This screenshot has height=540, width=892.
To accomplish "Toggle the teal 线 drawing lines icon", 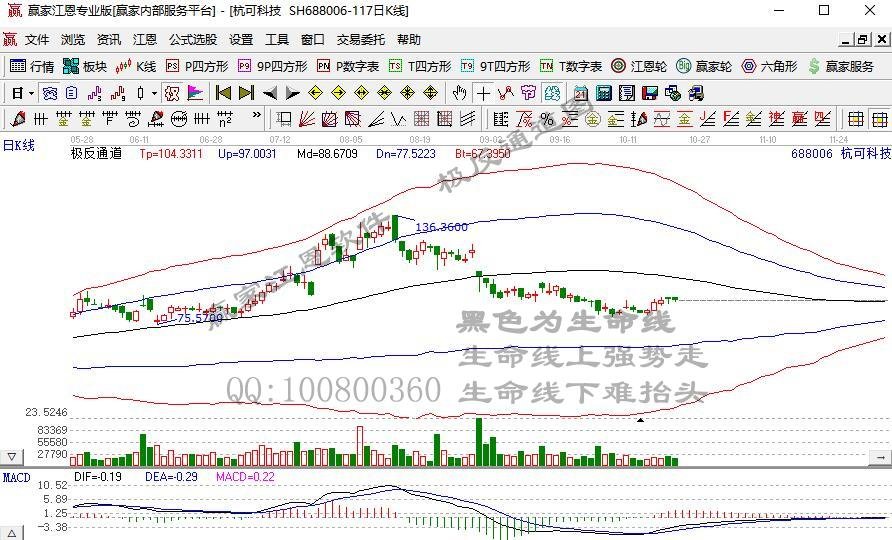I will point(551,93).
